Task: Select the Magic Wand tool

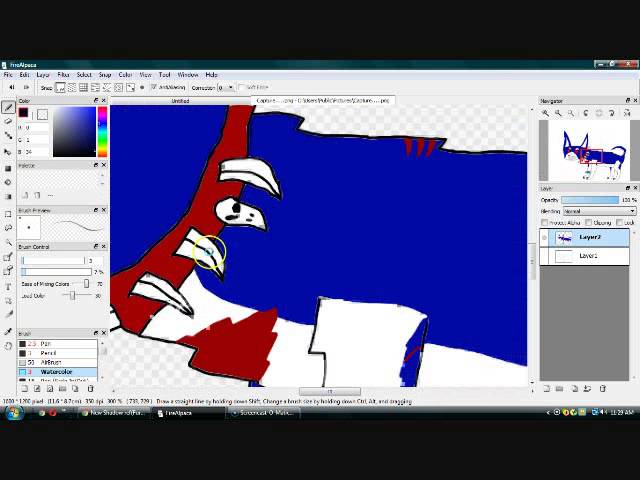Action: [x=8, y=242]
